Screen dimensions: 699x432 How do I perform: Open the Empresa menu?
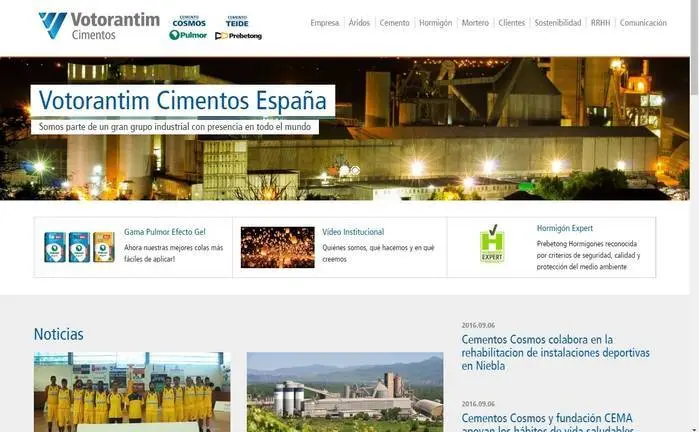point(325,23)
